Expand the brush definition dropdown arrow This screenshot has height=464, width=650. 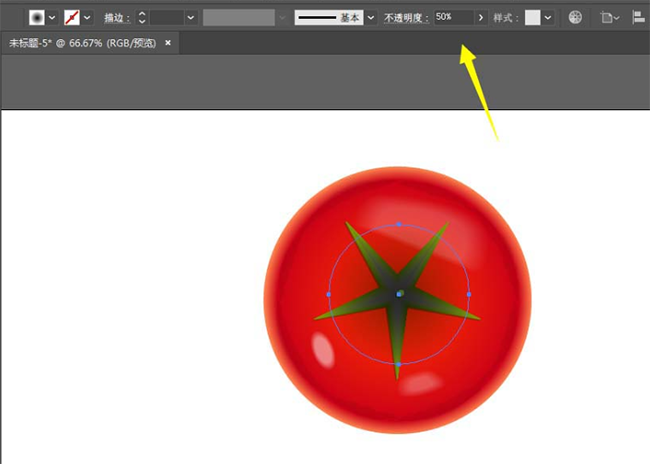pyautogui.click(x=371, y=18)
